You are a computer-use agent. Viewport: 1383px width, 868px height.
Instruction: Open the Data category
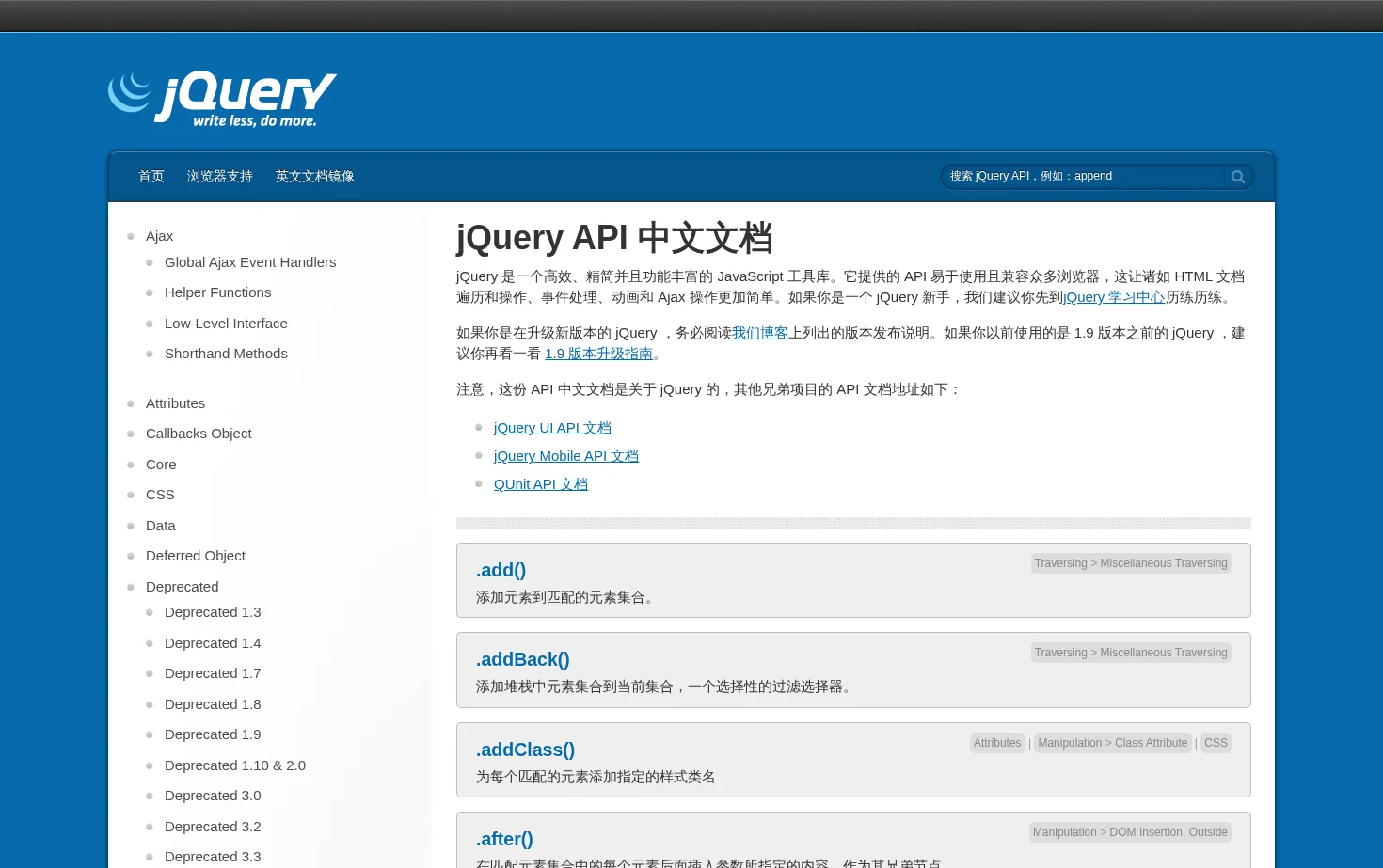coord(161,526)
